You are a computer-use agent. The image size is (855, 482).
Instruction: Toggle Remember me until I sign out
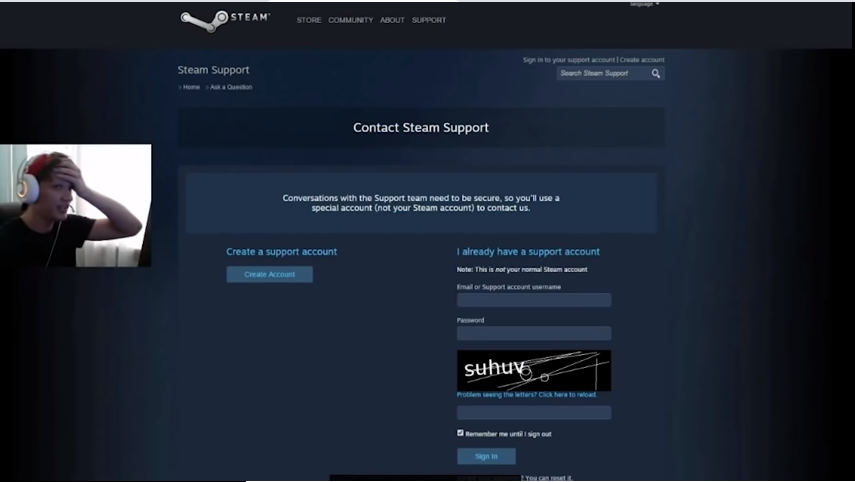[x=460, y=433]
